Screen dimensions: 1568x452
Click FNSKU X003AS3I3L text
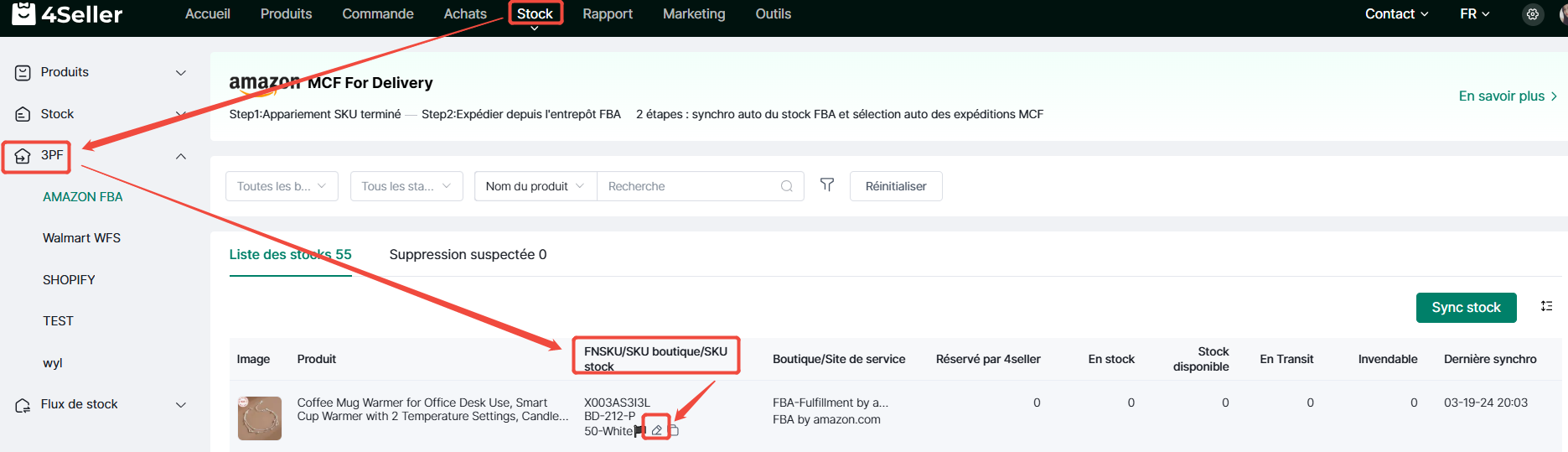coord(617,403)
